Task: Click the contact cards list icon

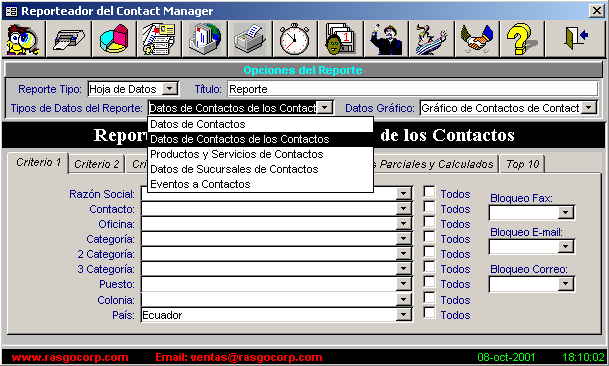Action: click(159, 39)
